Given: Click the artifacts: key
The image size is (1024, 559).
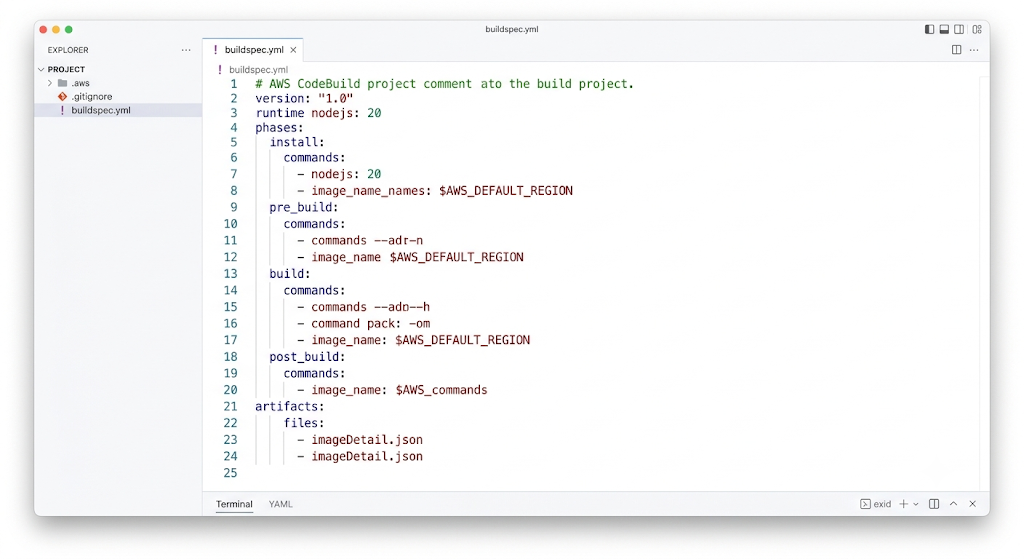Looking at the screenshot, I should [289, 406].
